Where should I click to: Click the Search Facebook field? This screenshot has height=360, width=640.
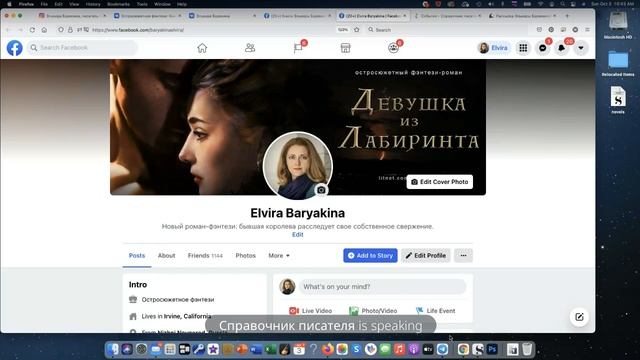tap(82, 48)
